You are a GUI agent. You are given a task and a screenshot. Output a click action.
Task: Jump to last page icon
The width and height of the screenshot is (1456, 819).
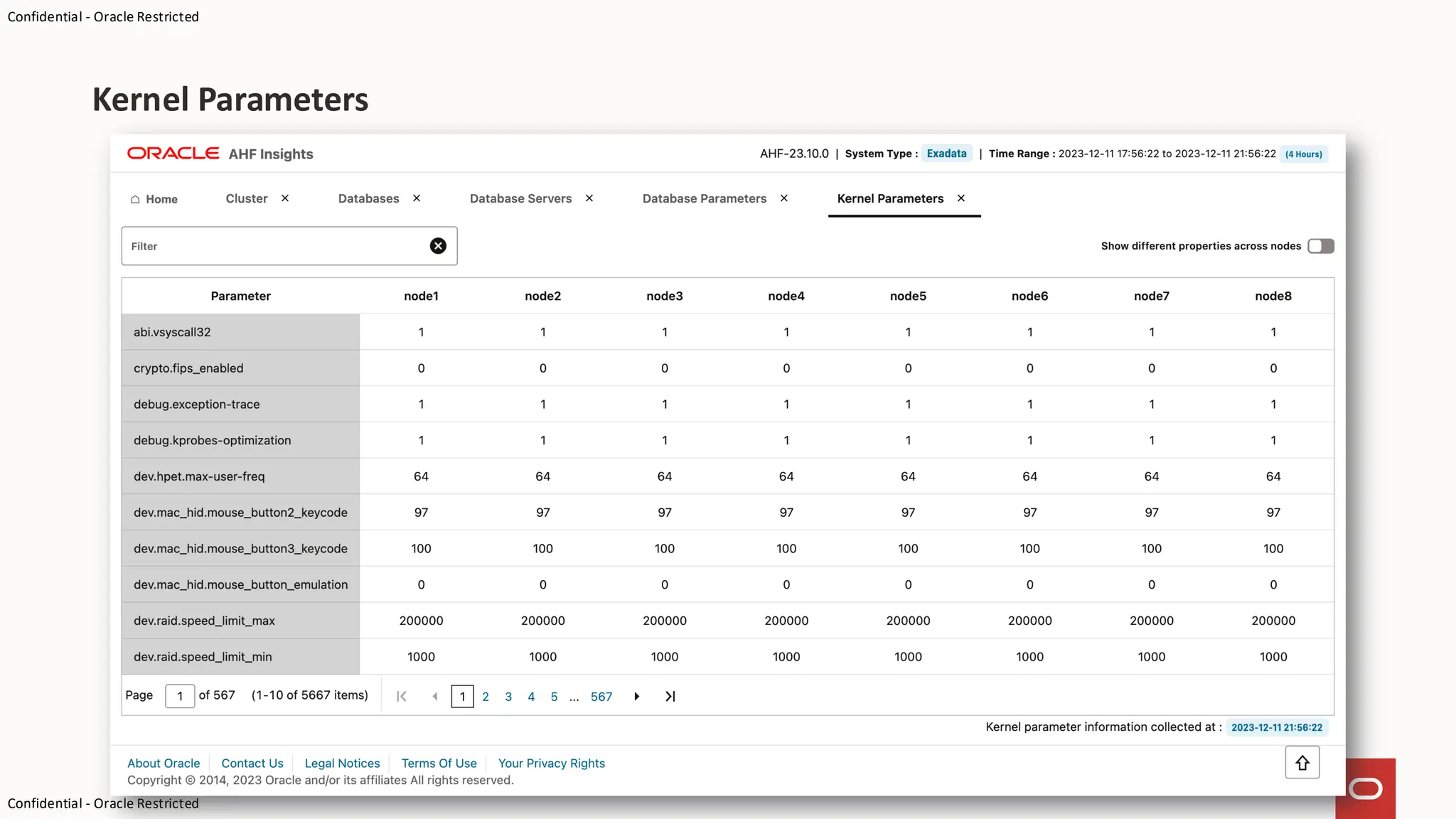(x=670, y=697)
